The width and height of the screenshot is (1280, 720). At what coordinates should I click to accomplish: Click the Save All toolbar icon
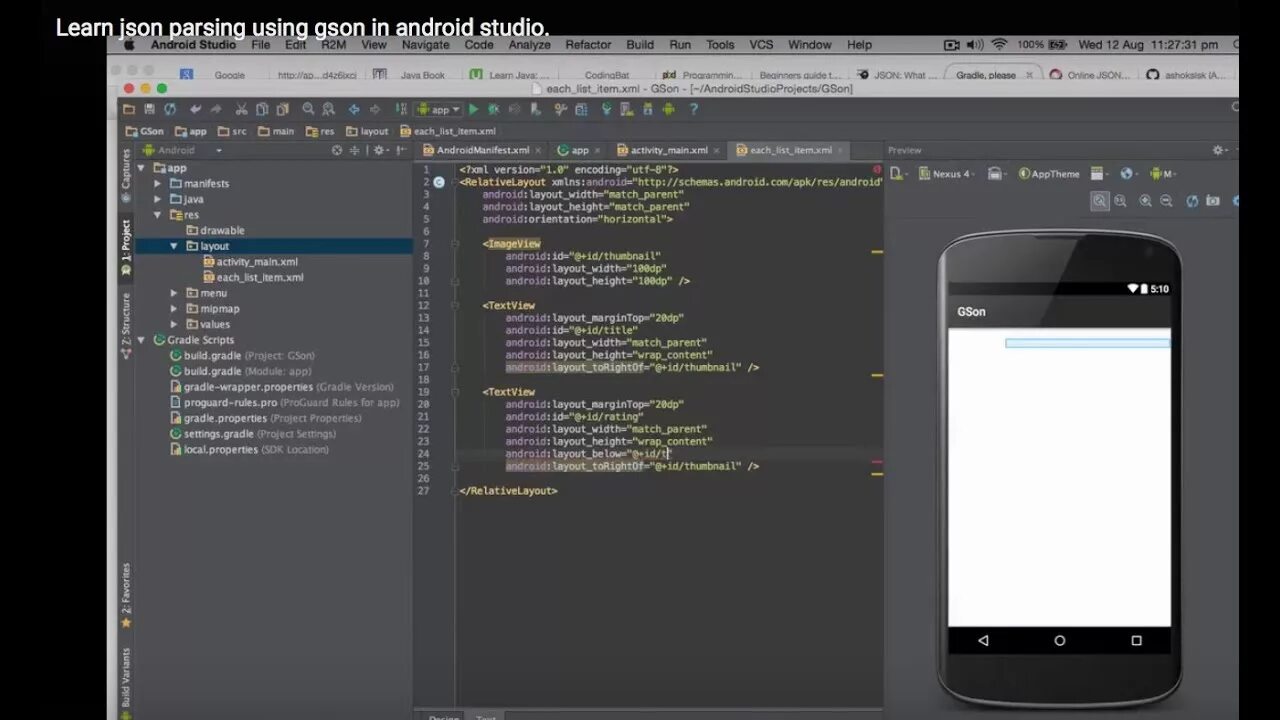pos(149,109)
